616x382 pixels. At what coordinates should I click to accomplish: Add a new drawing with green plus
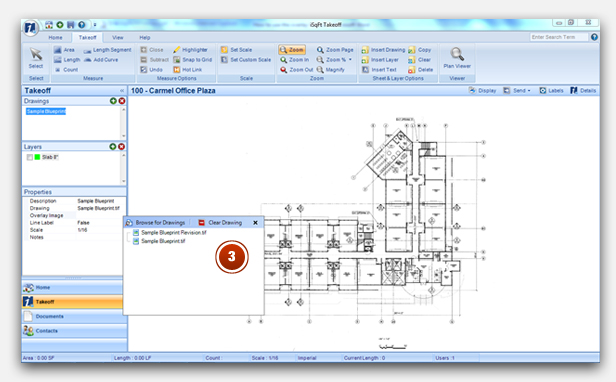tap(113, 101)
